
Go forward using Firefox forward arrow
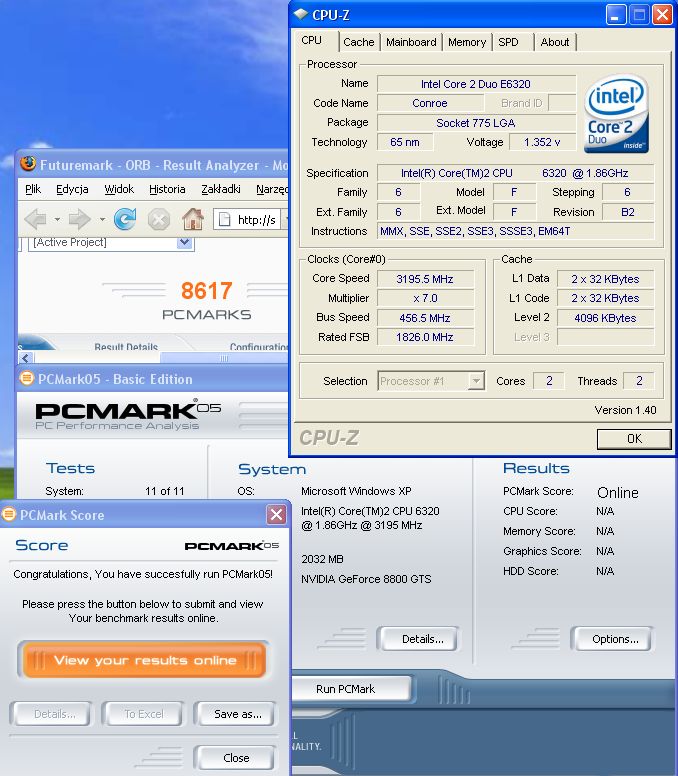point(79,219)
